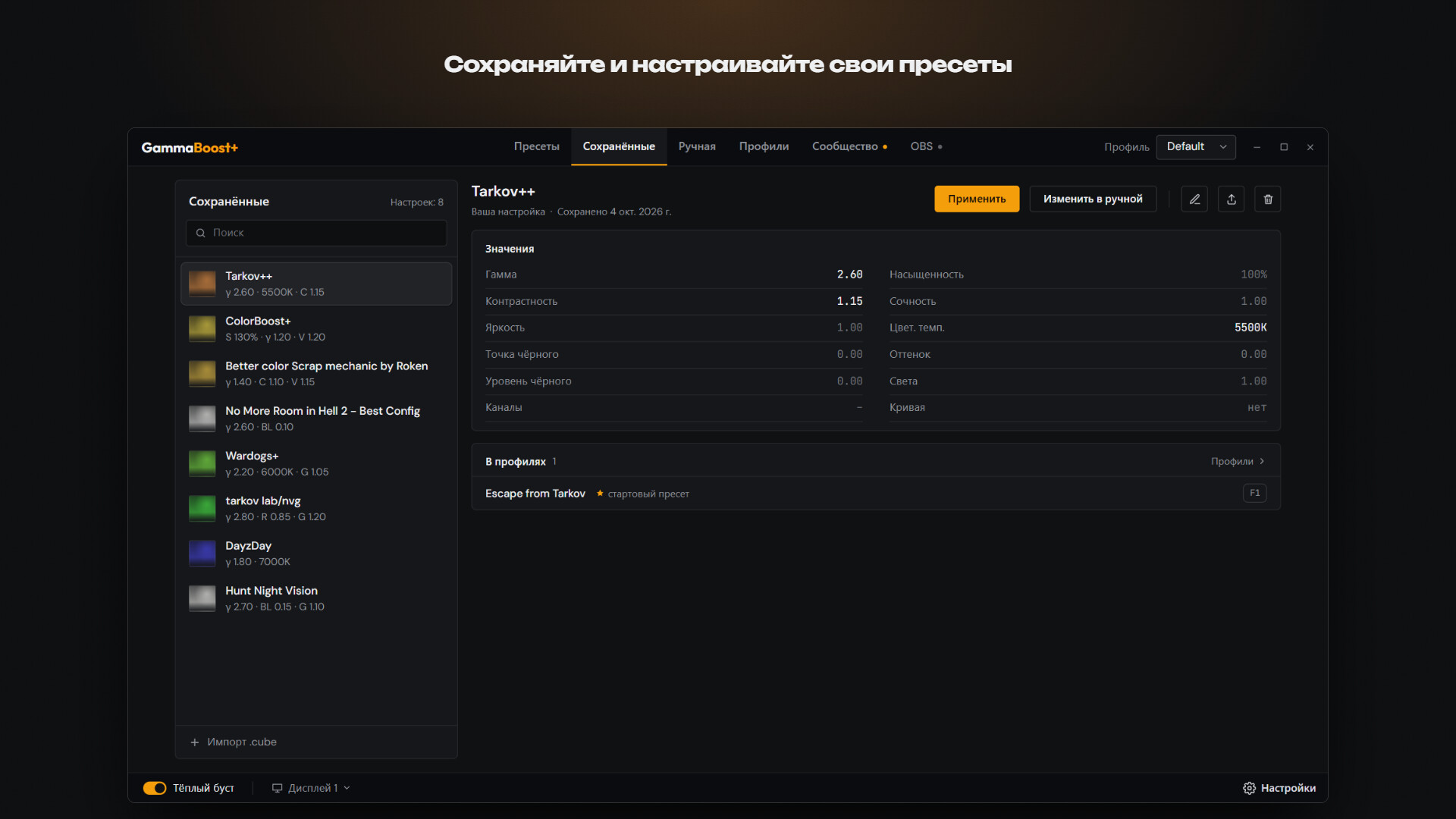
Task: Click the monitor icon beside Дисплей 1
Action: tap(278, 789)
